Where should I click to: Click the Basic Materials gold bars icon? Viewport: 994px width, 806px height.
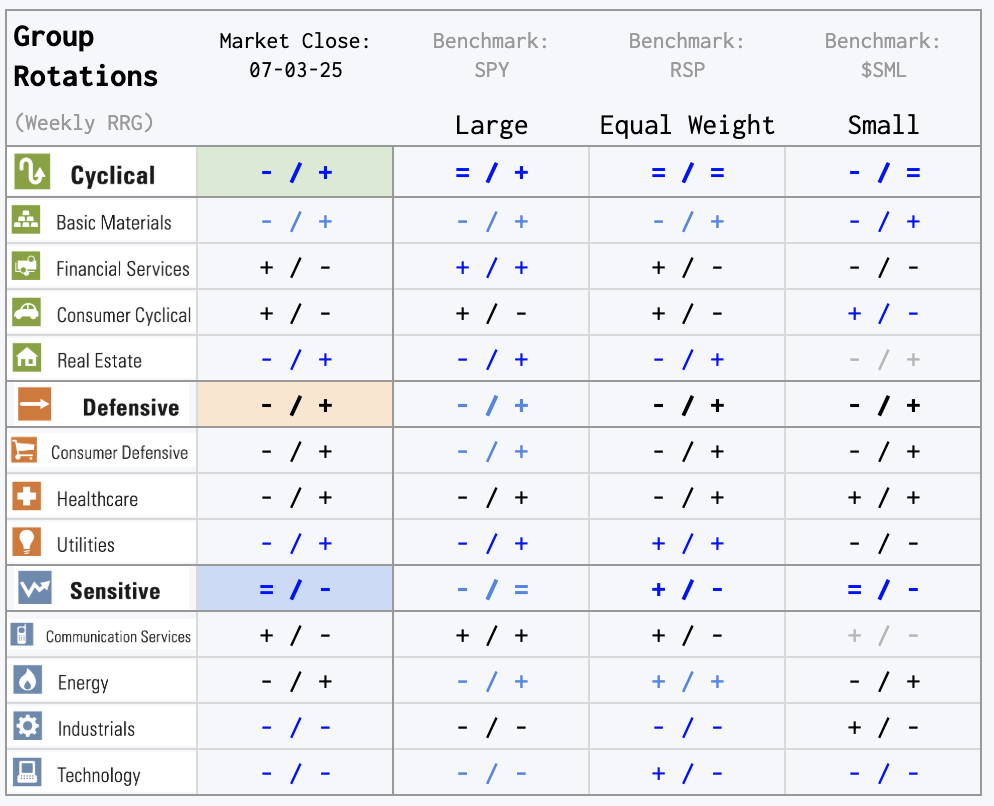click(26, 220)
